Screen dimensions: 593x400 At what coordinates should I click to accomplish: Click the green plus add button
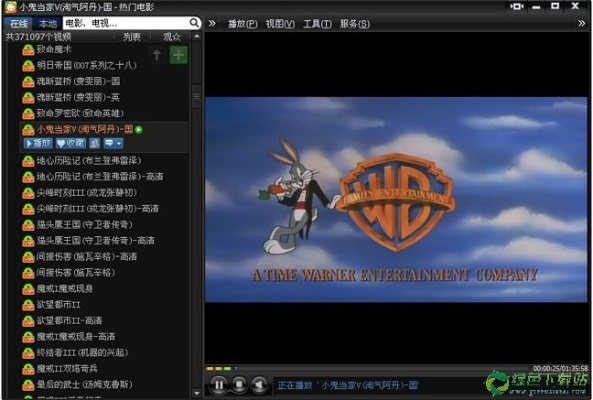(x=179, y=55)
